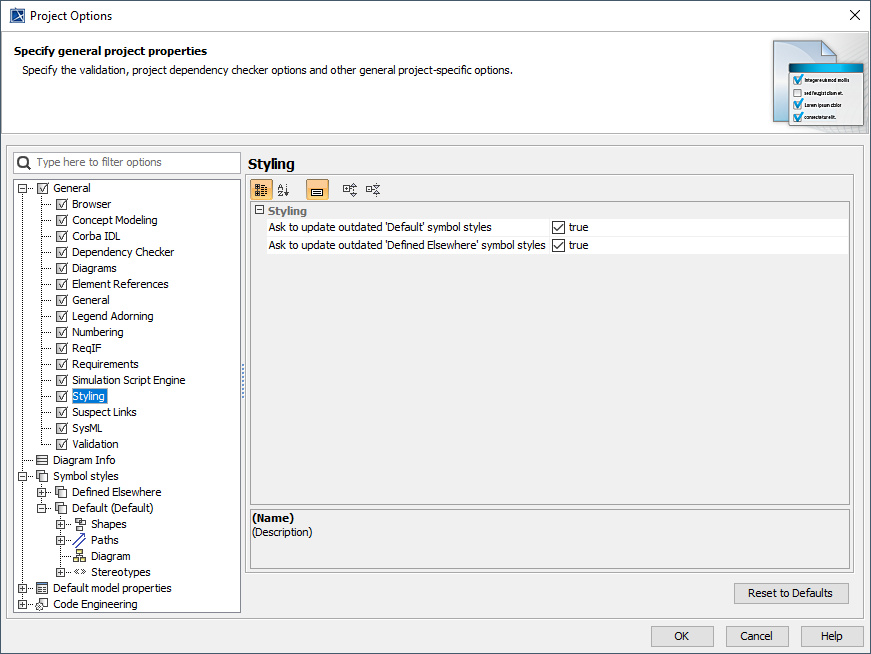The height and width of the screenshot is (654, 871).
Task: Uncheck 'Default' symbol styles update checkbox
Action: tap(558, 227)
